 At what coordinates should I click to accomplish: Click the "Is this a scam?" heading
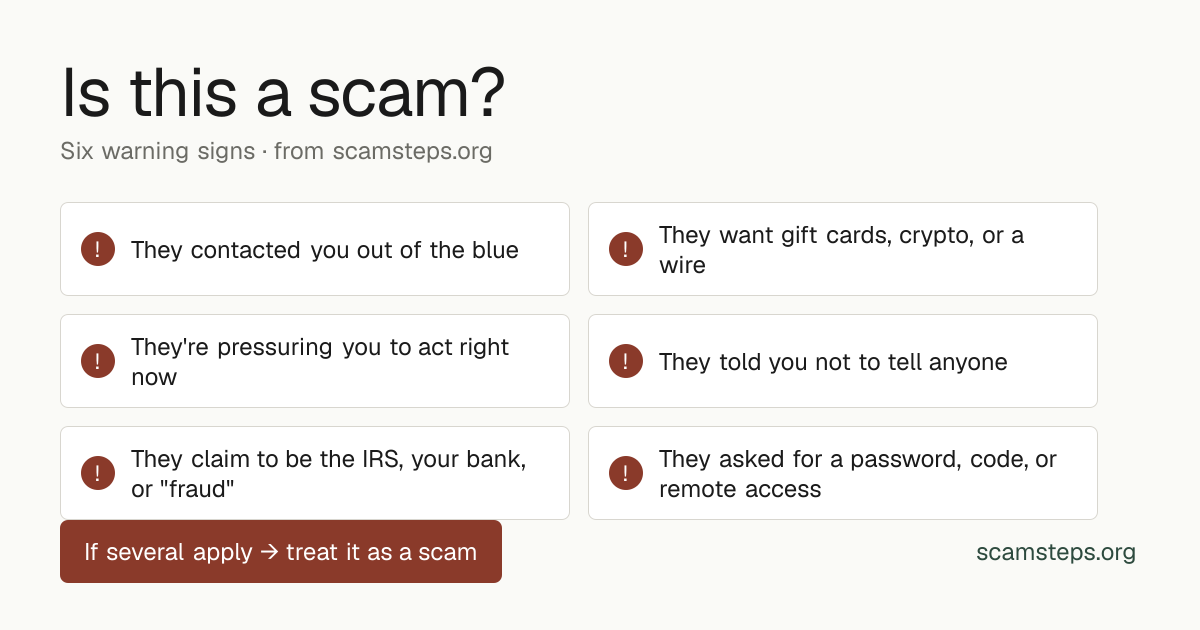283,94
